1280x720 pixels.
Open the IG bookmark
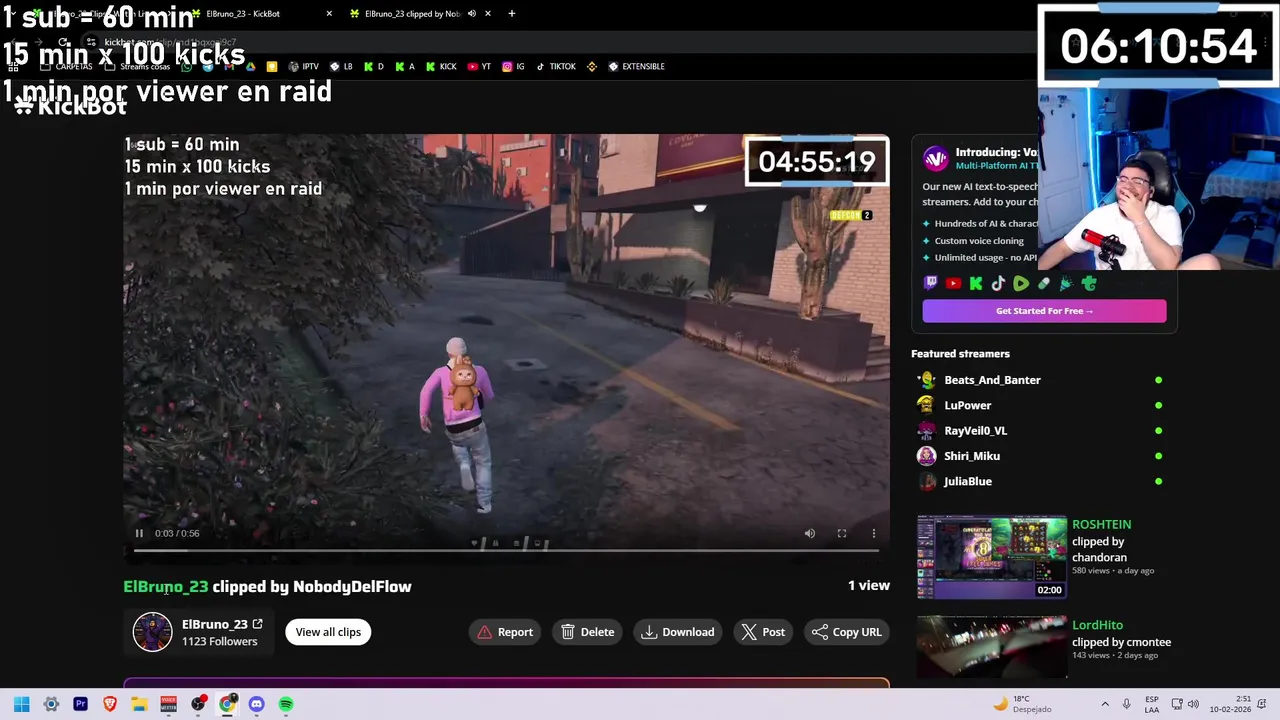(x=513, y=67)
